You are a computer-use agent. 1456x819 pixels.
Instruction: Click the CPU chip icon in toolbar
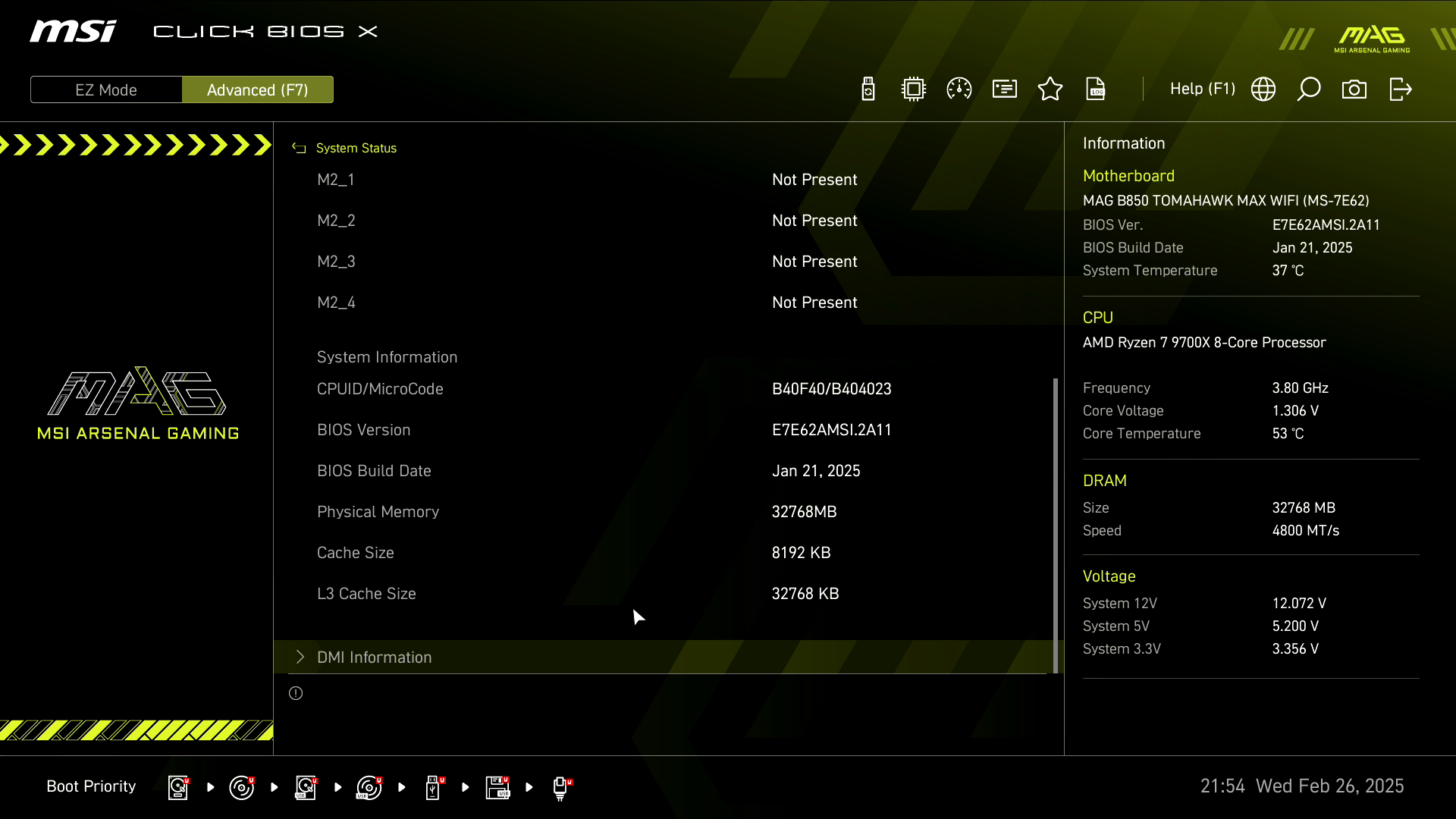[x=914, y=89]
